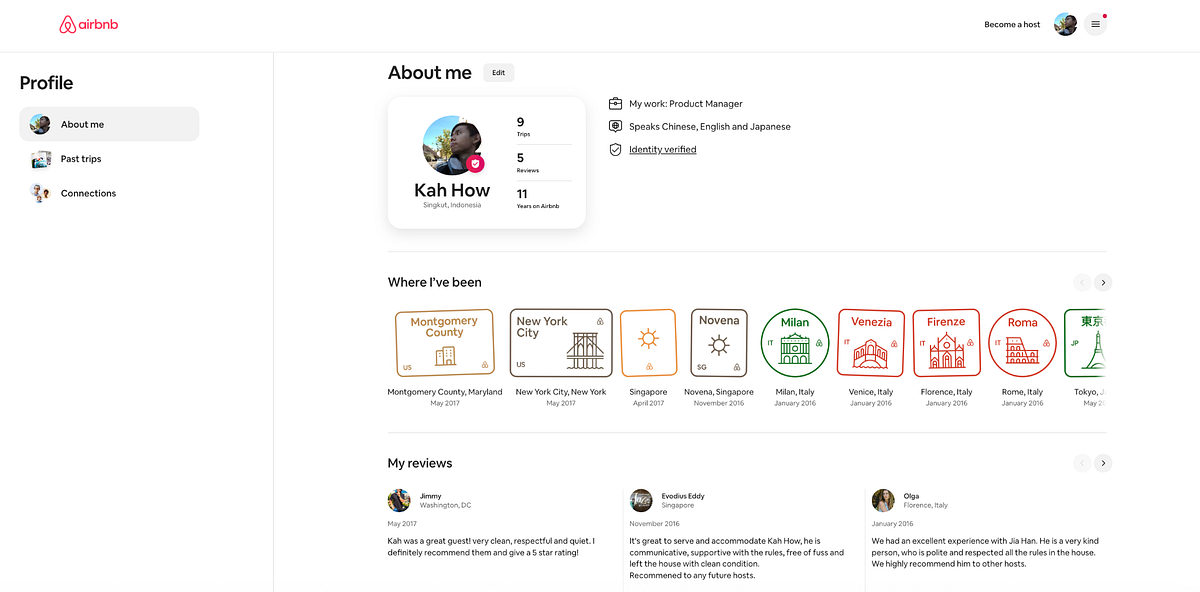Image resolution: width=1200 pixels, height=592 pixels.
Task: Click the briefcase icon beside My work
Action: coord(616,104)
